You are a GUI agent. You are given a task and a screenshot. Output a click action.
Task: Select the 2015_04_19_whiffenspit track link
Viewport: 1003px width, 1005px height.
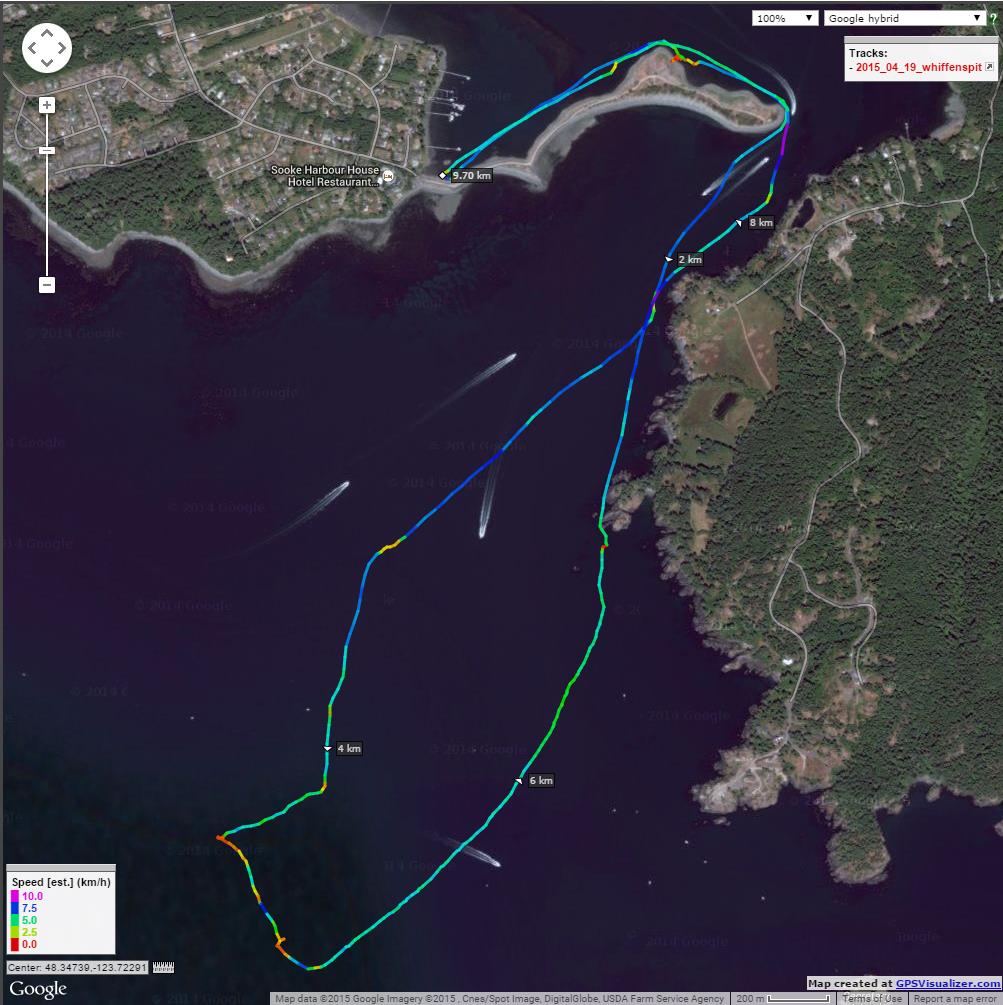[918, 67]
